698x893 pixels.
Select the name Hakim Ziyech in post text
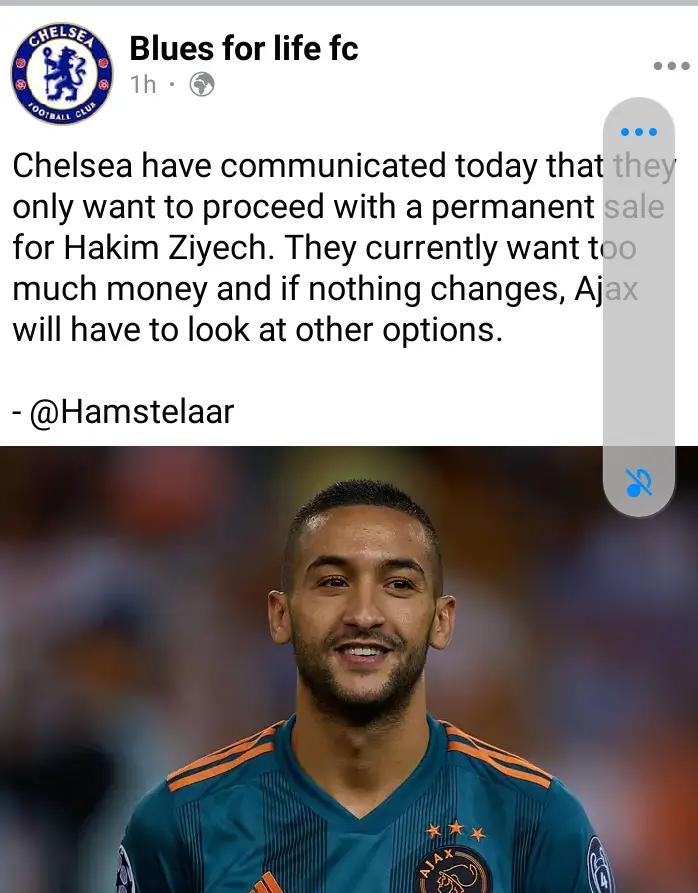pos(165,248)
